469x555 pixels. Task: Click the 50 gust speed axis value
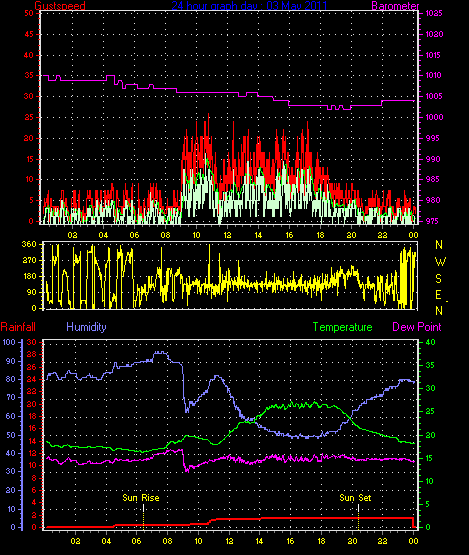pyautogui.click(x=29, y=13)
